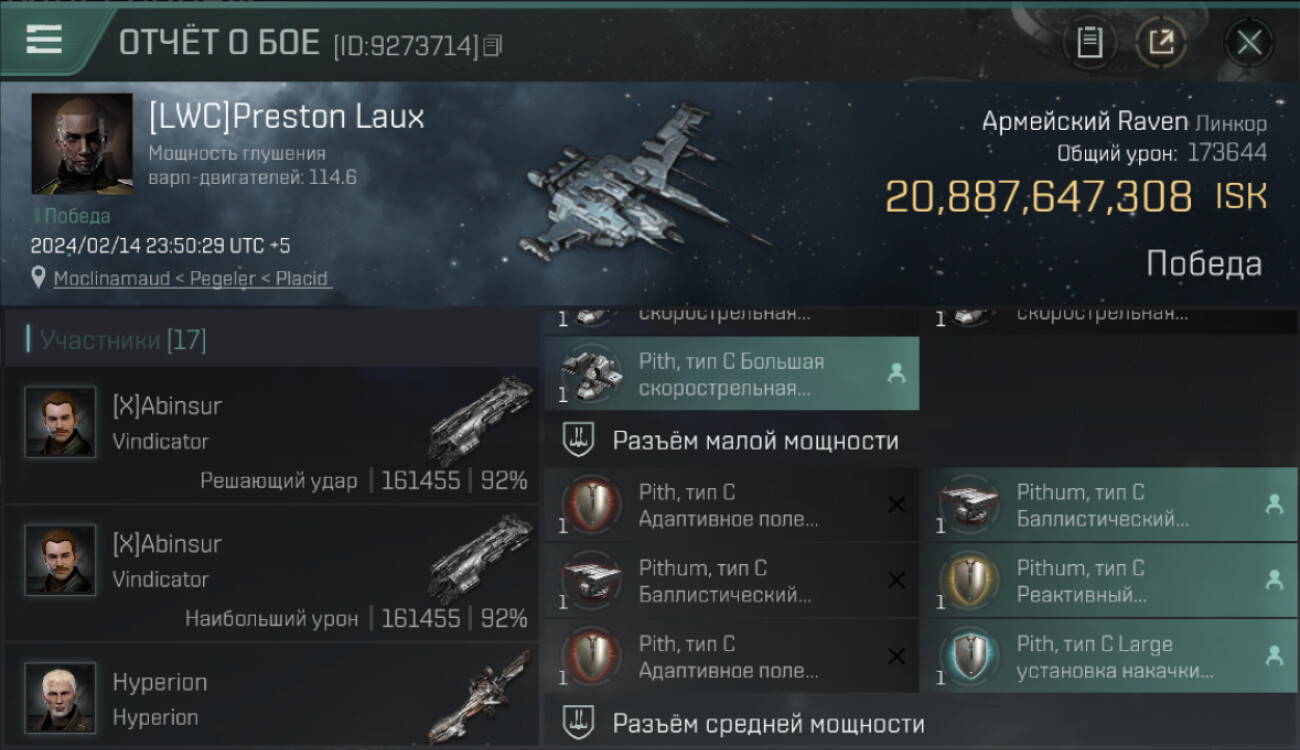Click the share/export report icon
Viewport: 1300px width, 750px height.
click(x=1161, y=42)
